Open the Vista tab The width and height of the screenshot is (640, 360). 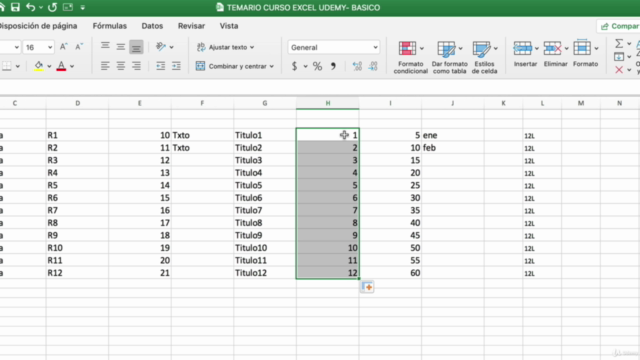(229, 26)
